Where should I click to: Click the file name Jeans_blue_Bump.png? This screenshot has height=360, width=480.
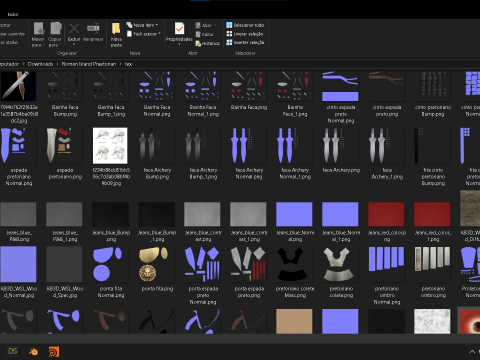pos(111,236)
